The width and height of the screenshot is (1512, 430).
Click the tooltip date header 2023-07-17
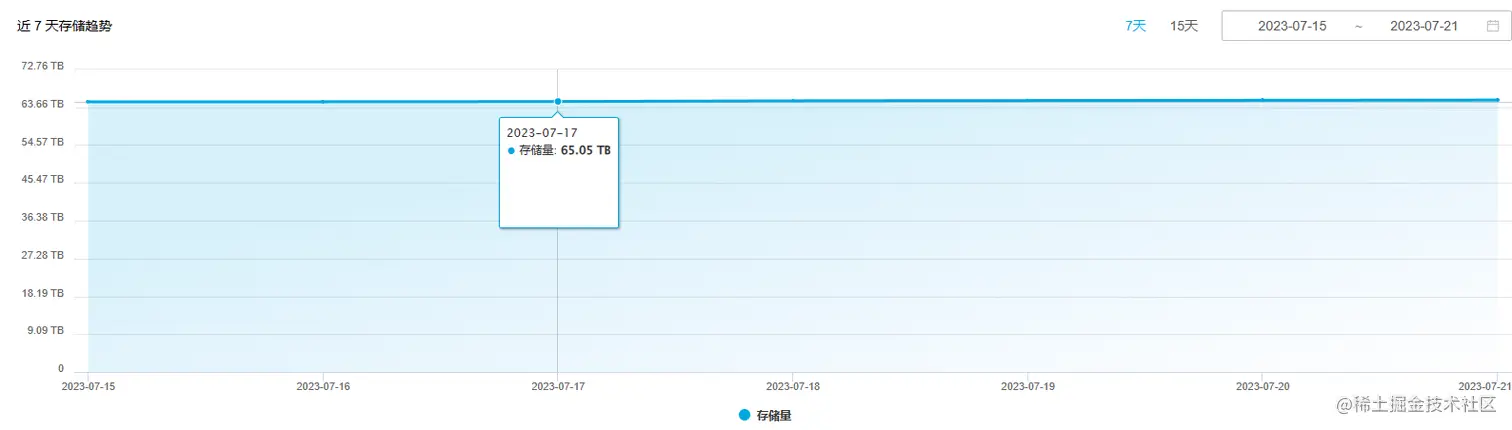click(x=542, y=132)
